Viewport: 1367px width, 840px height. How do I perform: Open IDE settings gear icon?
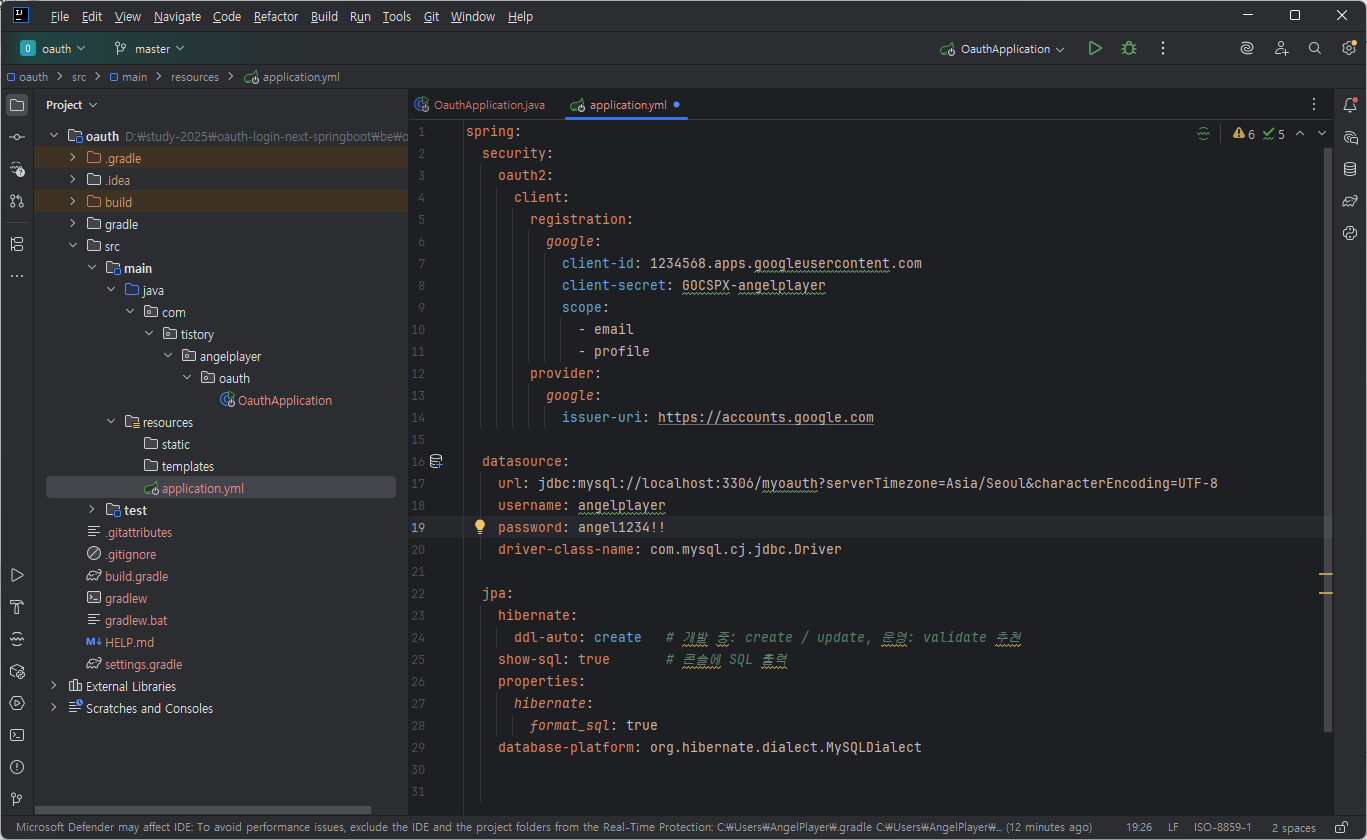coord(1349,48)
